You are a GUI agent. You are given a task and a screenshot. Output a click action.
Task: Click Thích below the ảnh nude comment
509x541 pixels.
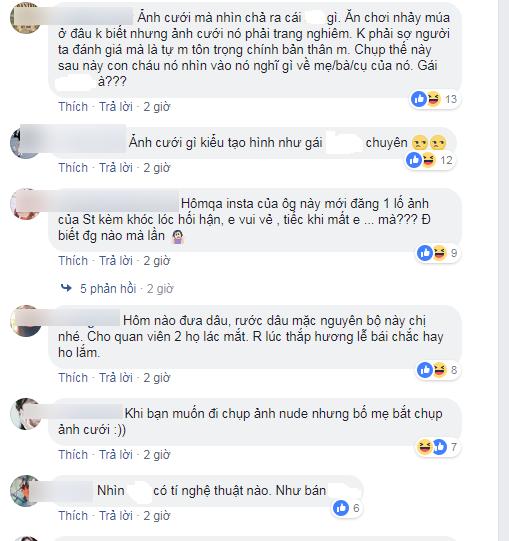[x=73, y=454]
